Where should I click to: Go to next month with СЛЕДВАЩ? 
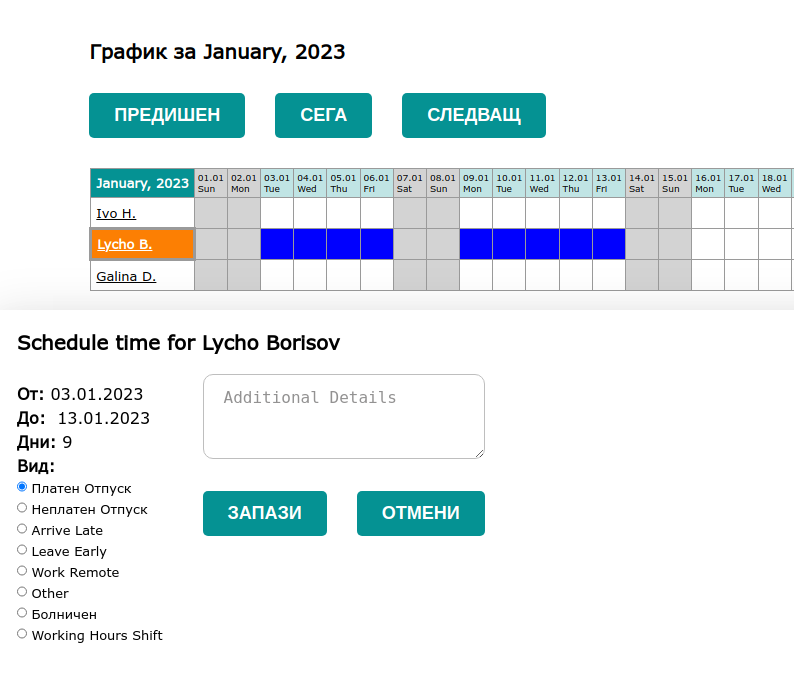474,115
